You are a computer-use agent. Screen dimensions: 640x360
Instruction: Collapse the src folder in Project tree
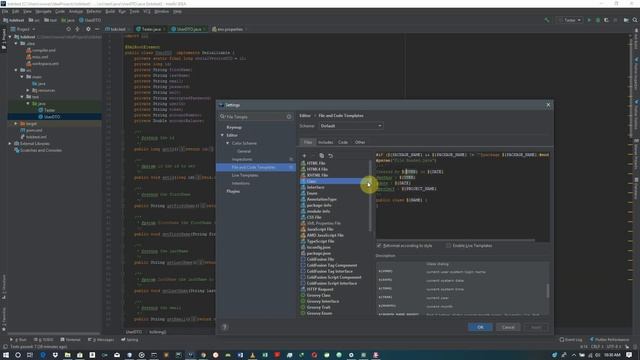(x=16, y=70)
